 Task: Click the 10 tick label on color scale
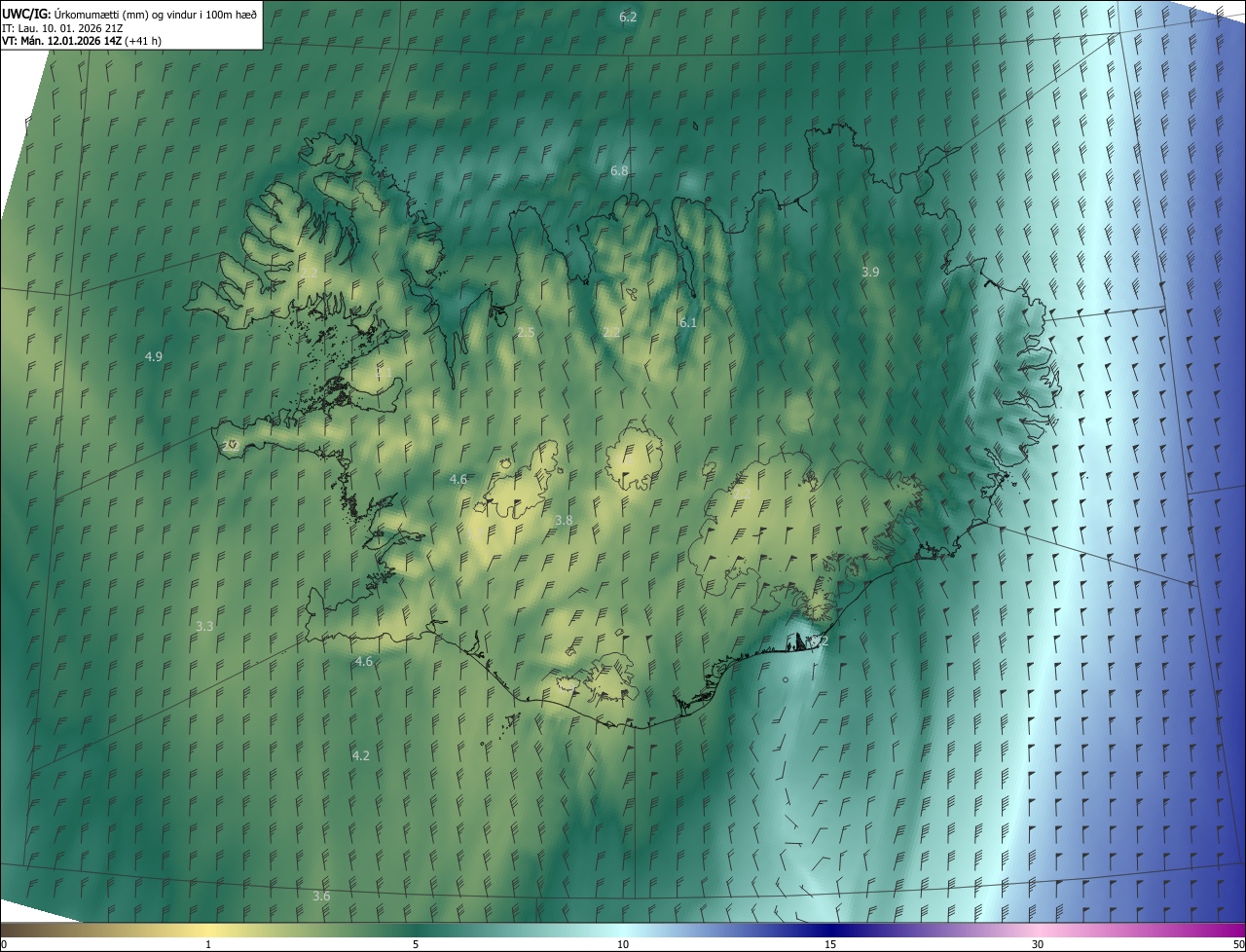tap(623, 944)
